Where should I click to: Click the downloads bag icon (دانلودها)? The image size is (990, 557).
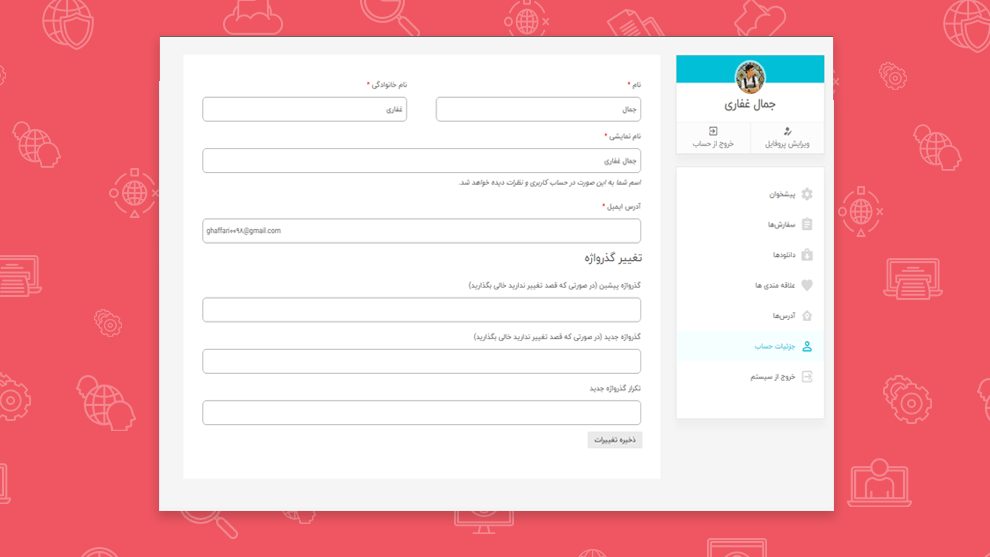[807, 255]
